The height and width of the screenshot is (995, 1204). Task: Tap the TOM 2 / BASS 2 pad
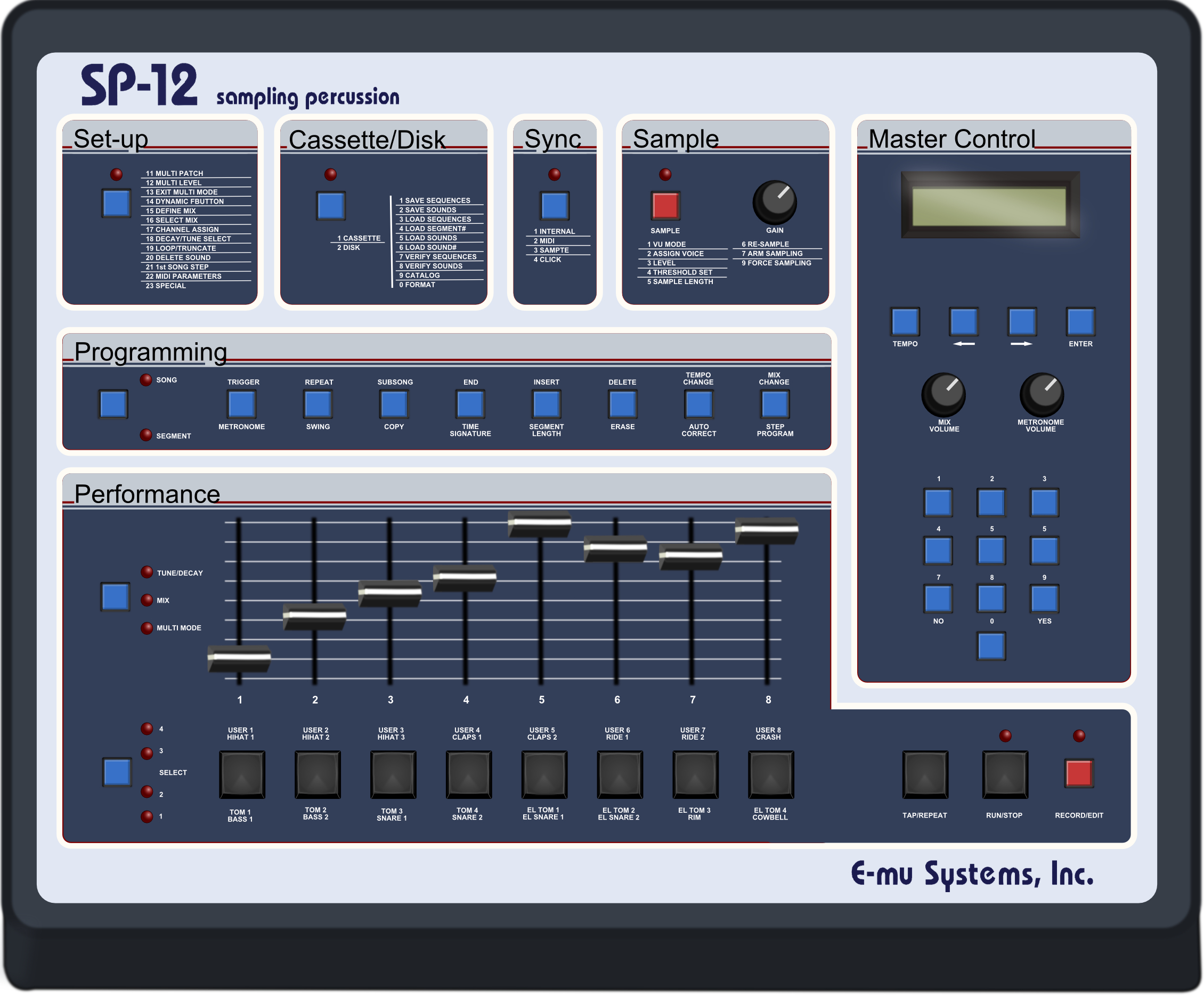coord(318,775)
